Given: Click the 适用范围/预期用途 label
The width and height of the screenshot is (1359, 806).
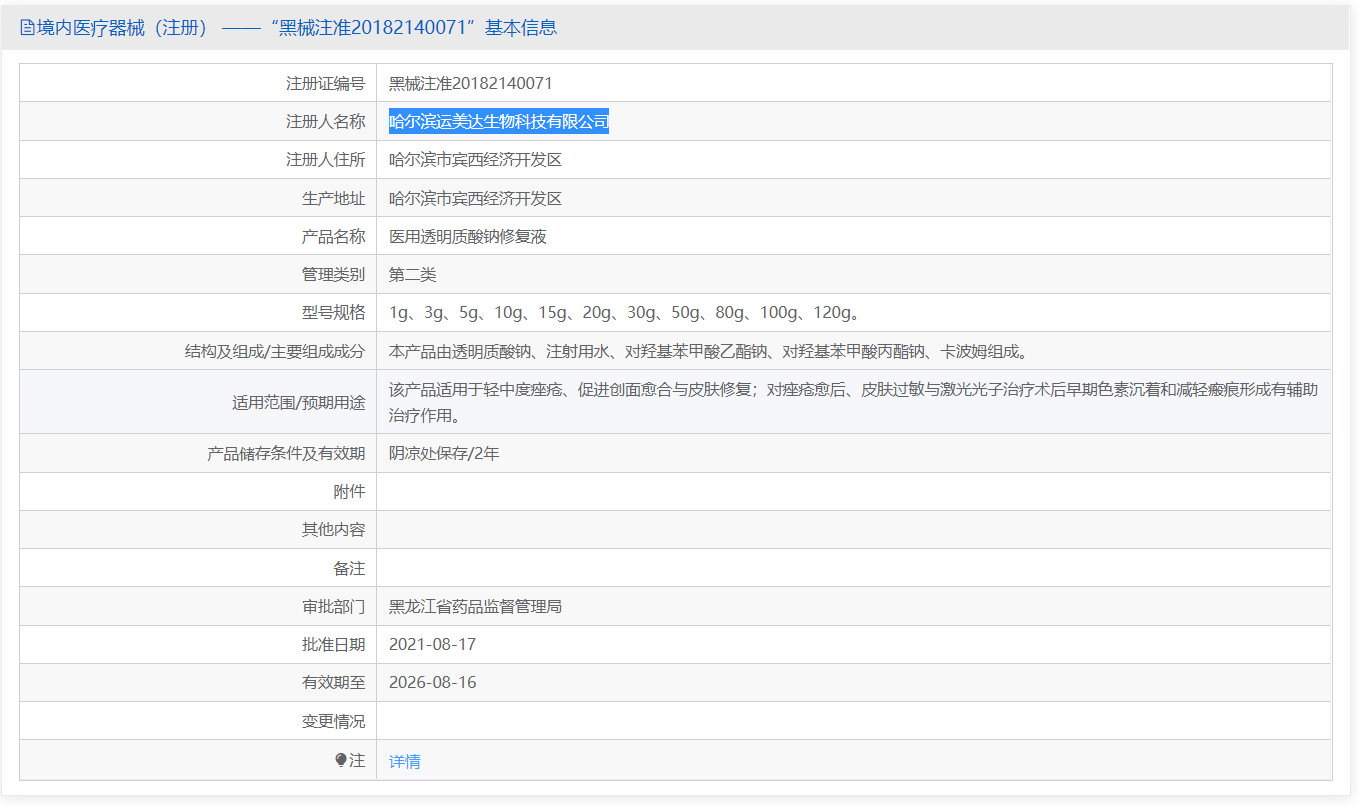Looking at the screenshot, I should (299, 403).
